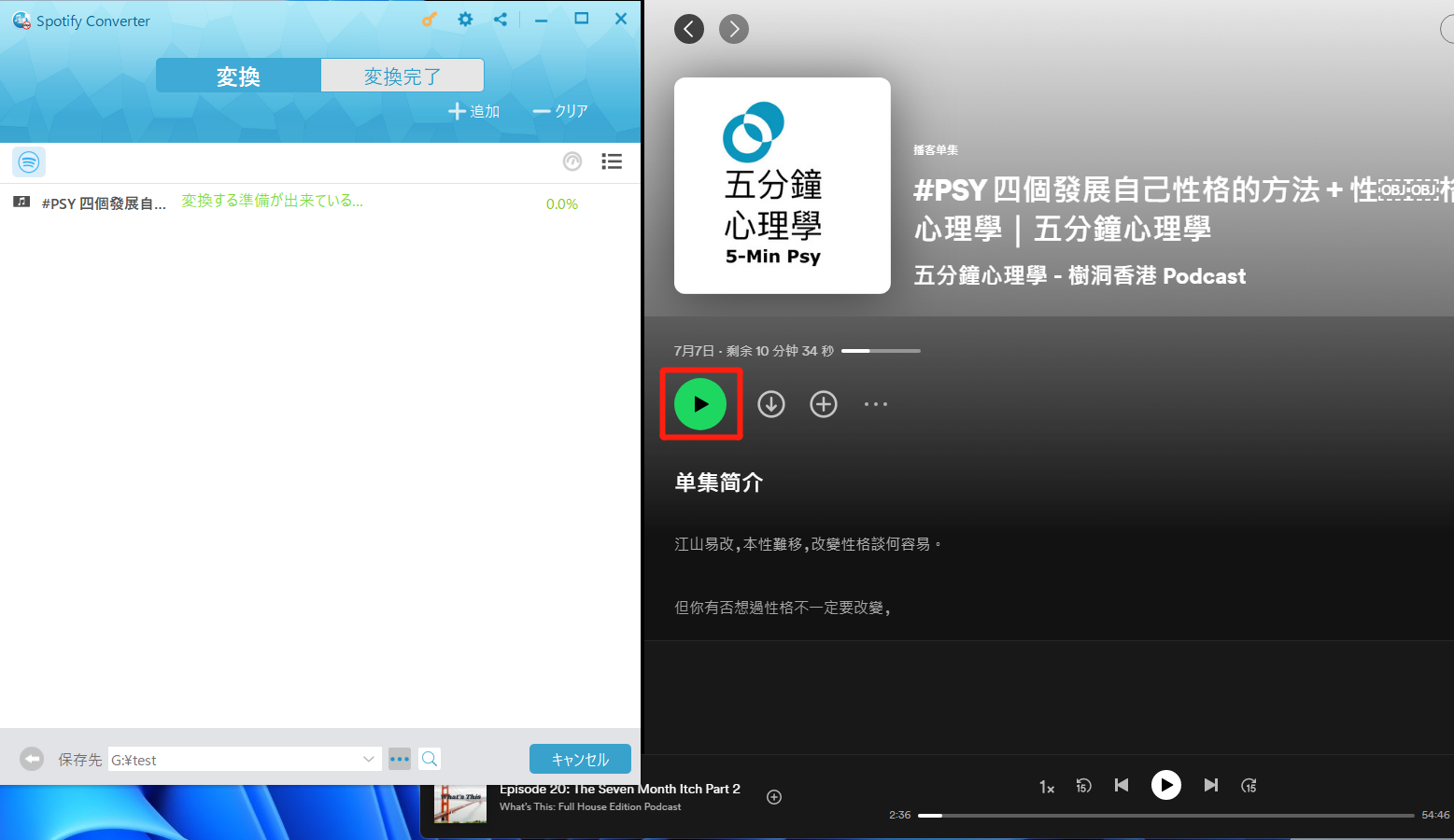Add episode to library with plus icon
This screenshot has width=1454, height=840.
coord(824,404)
